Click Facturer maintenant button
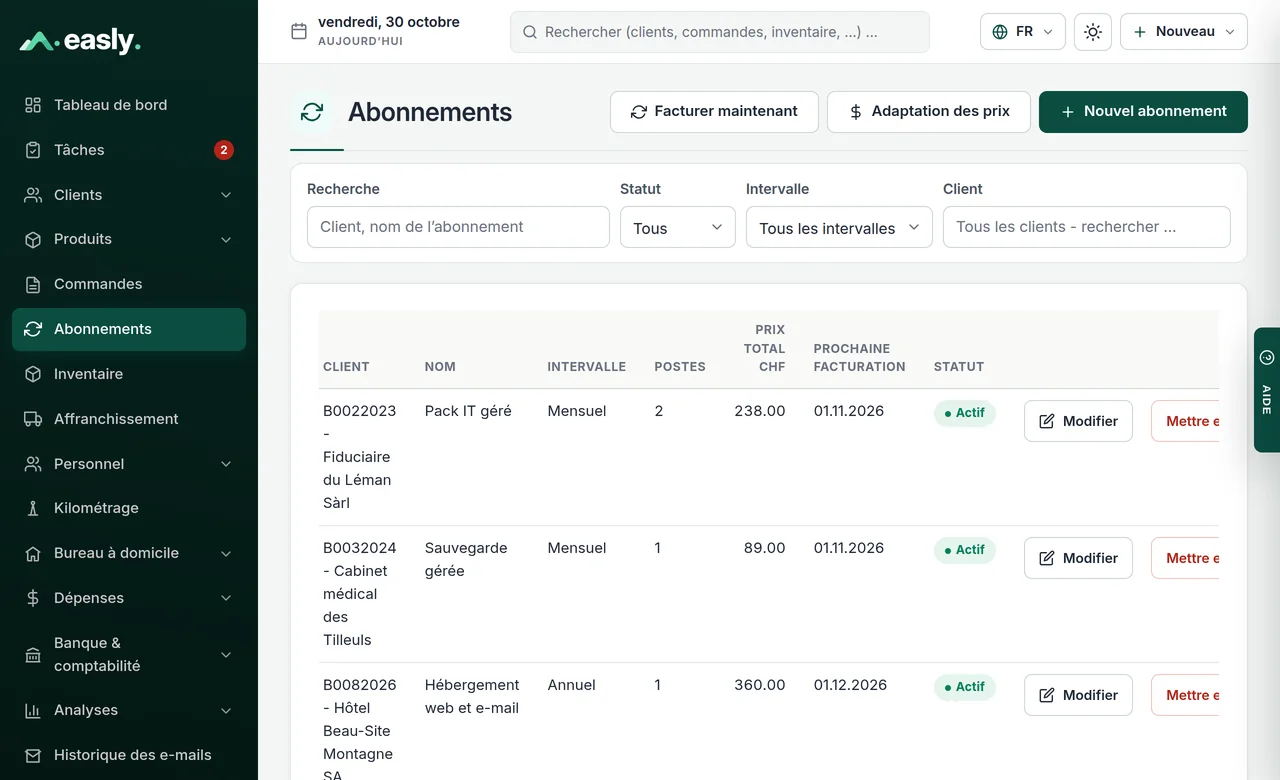 tap(714, 112)
